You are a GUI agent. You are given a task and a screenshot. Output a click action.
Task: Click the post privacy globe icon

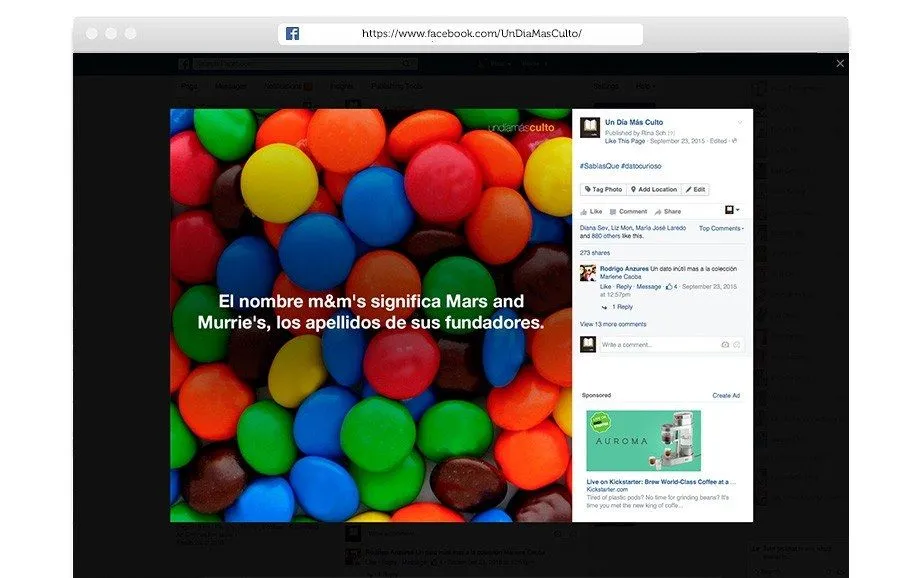(734, 141)
